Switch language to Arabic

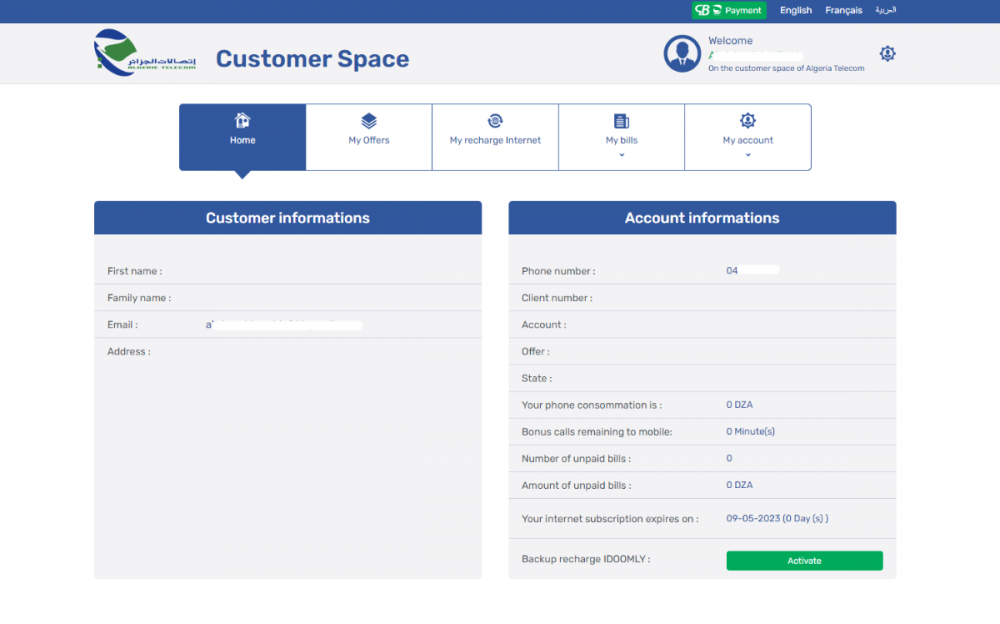pyautogui.click(x=886, y=10)
